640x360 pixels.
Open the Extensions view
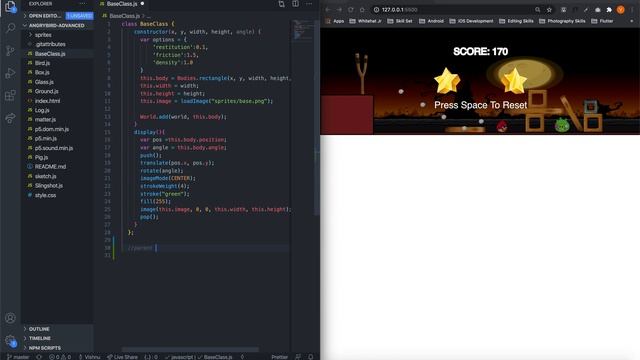[10, 96]
